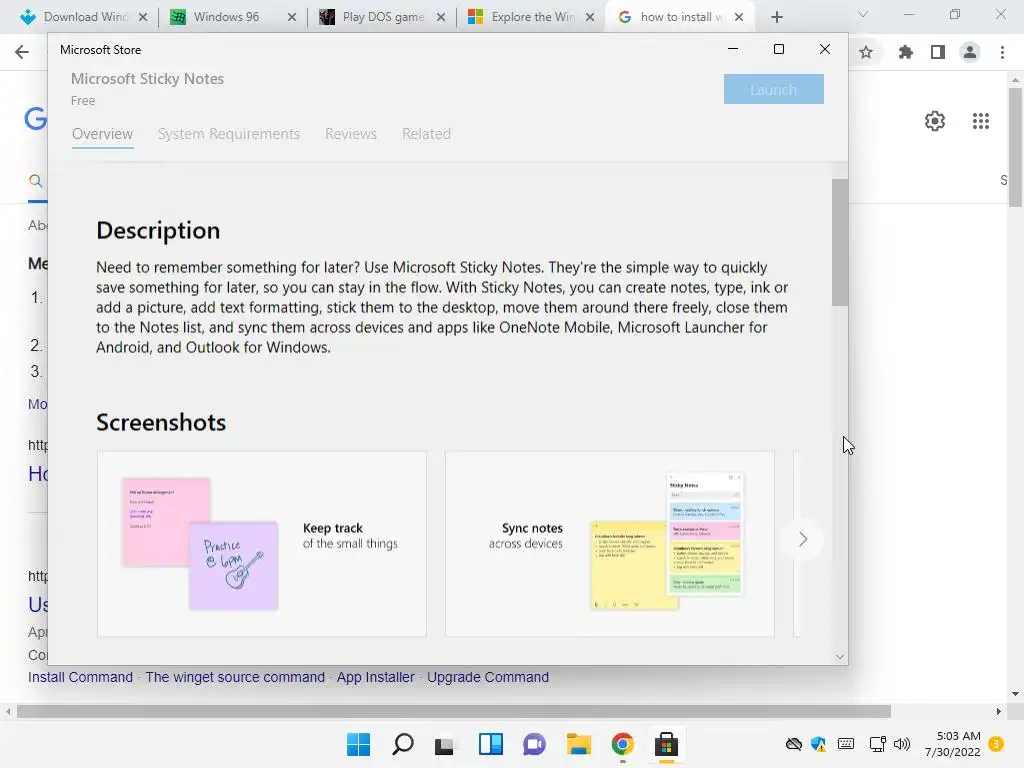The image size is (1024, 768).
Task: Open the Overview tab
Action: [x=103, y=134]
